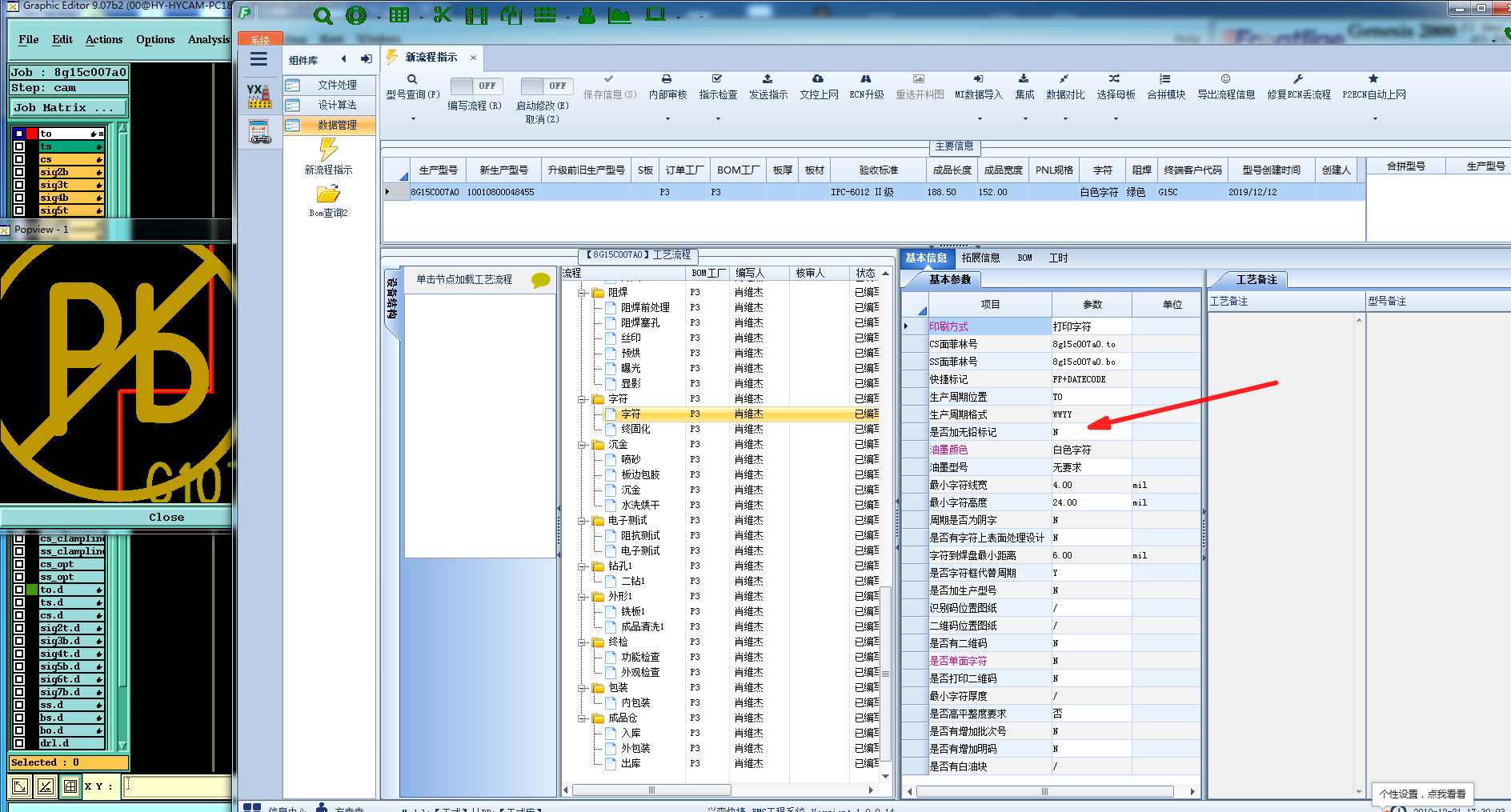
Task: Click 数据对比 toolbar button
Action: 1065,87
